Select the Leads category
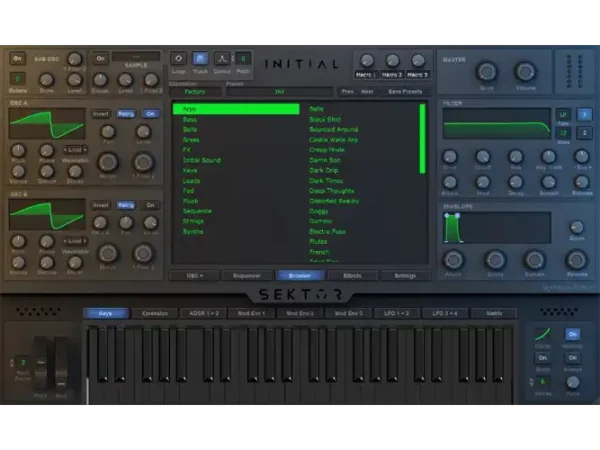This screenshot has height=450, width=600. point(191,181)
